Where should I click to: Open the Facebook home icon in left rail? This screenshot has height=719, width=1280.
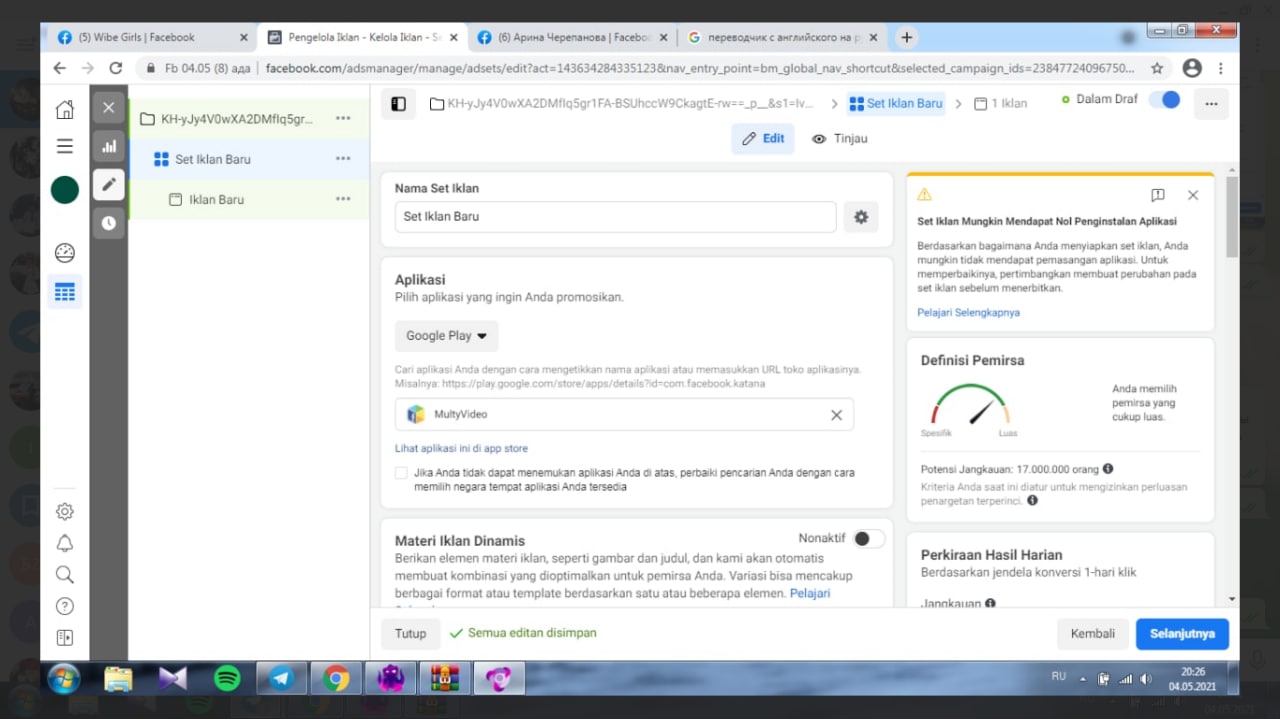click(x=64, y=109)
